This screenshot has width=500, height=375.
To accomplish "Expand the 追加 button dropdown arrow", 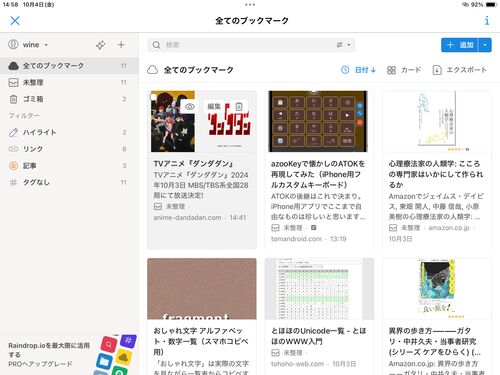I will pyautogui.click(x=485, y=45).
